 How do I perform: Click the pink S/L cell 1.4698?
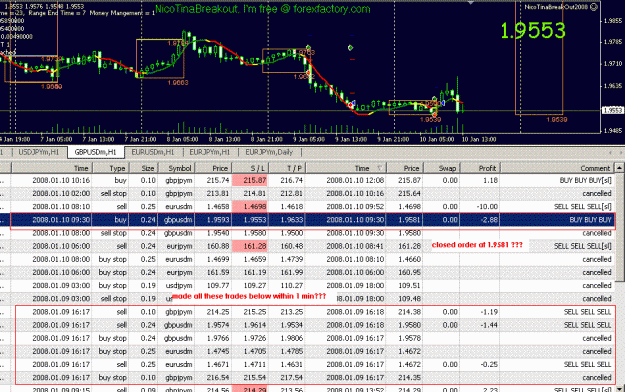click(x=250, y=207)
